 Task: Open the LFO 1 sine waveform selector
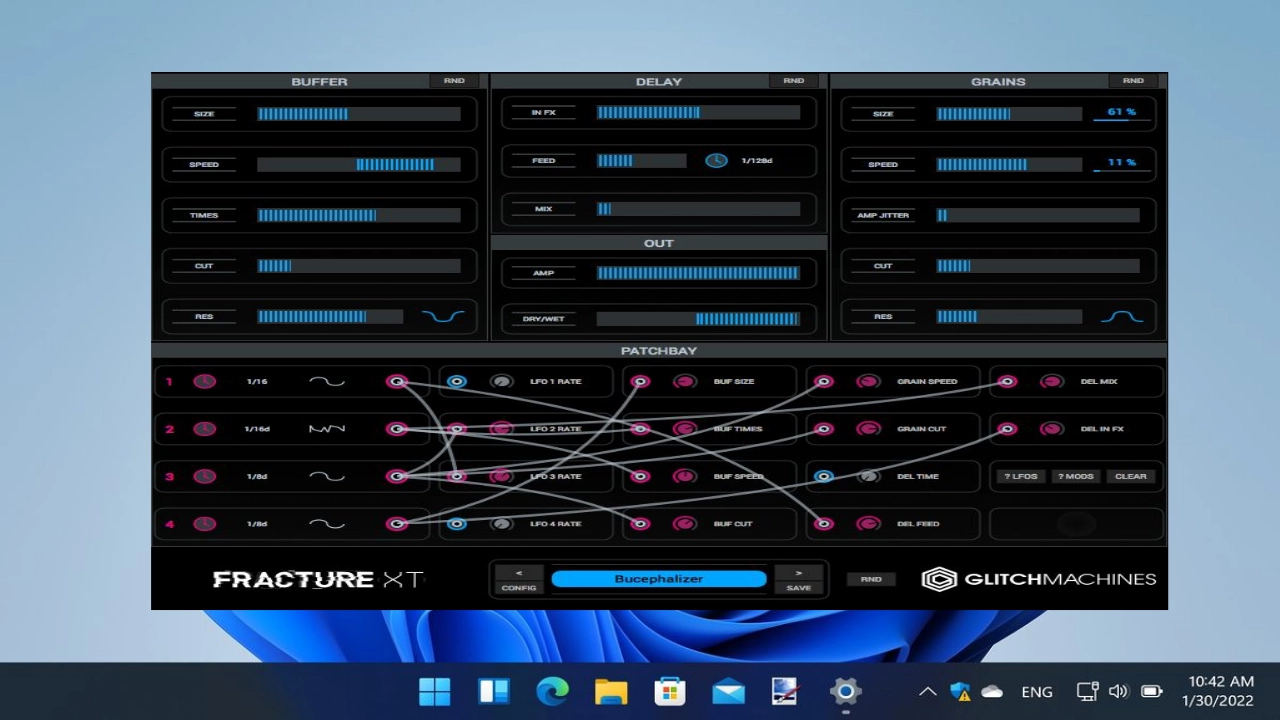(x=327, y=381)
